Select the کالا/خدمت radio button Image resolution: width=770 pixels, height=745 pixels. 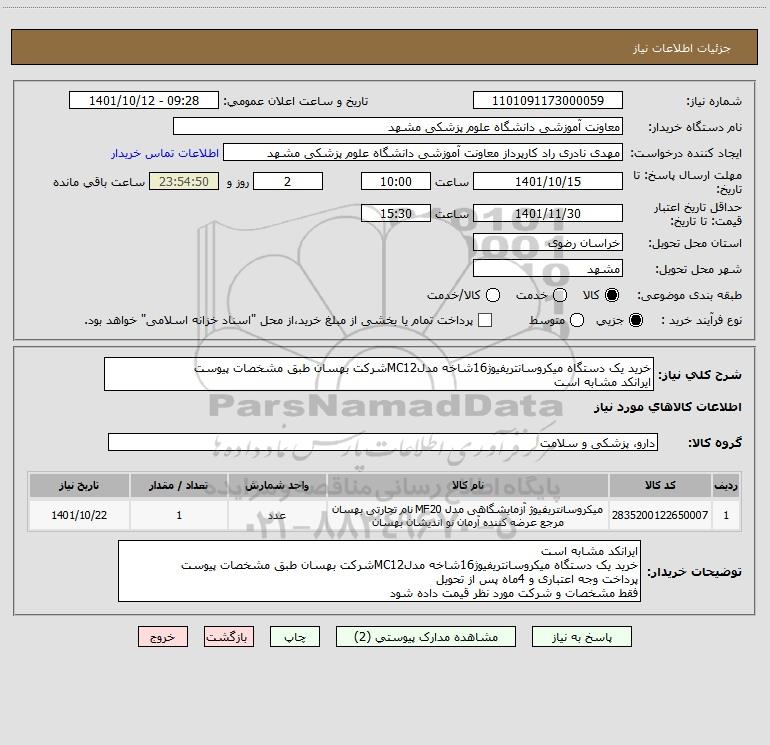493,295
